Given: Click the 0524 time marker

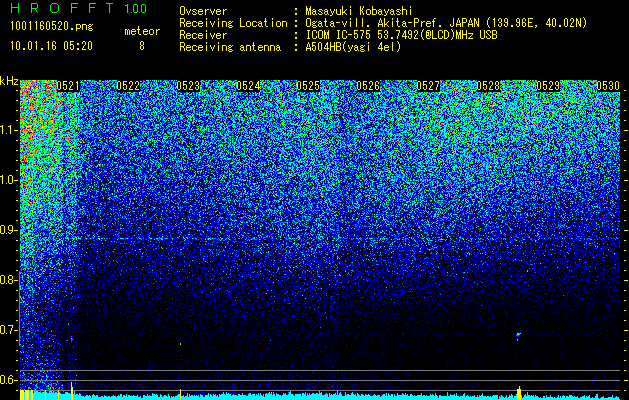Looking at the screenshot, I should (x=248, y=86).
